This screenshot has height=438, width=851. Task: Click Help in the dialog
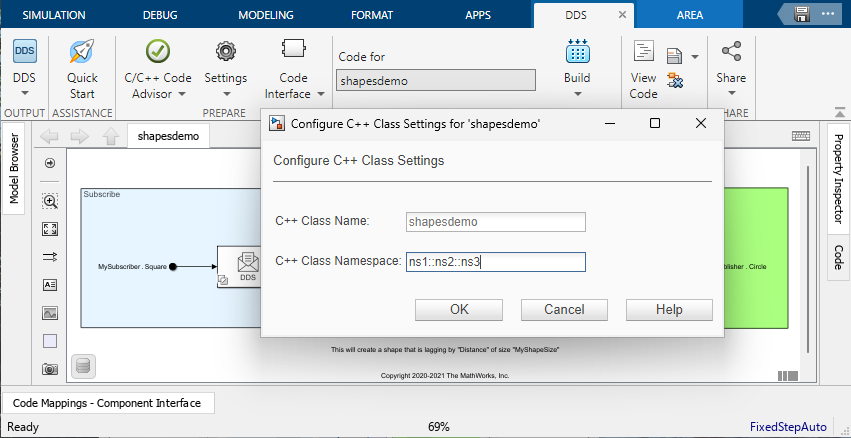pos(669,310)
